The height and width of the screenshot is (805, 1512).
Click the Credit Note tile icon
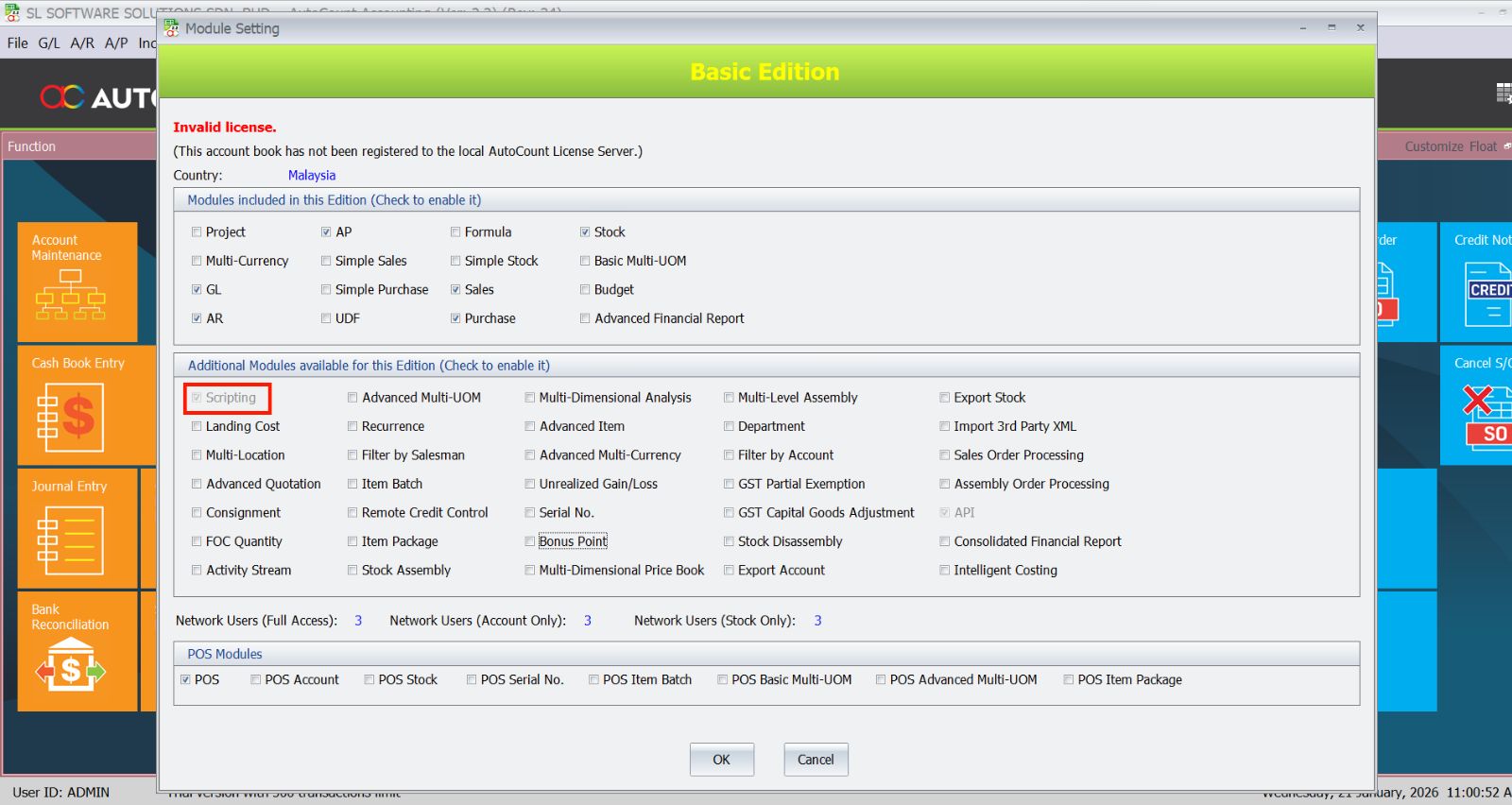click(x=1489, y=294)
